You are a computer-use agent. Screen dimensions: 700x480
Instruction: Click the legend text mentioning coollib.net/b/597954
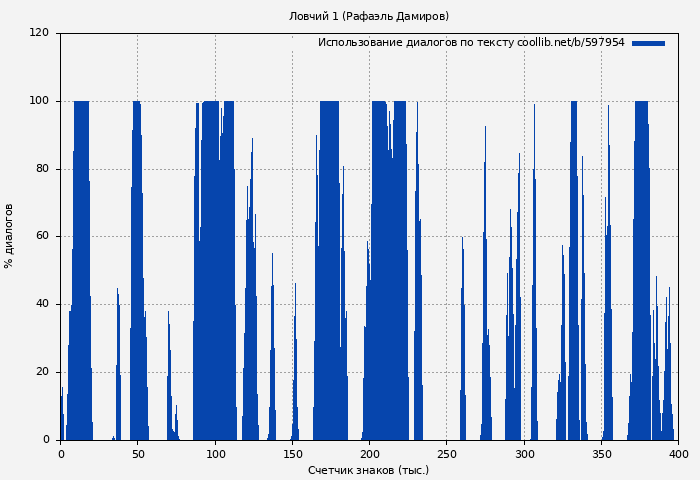click(470, 43)
